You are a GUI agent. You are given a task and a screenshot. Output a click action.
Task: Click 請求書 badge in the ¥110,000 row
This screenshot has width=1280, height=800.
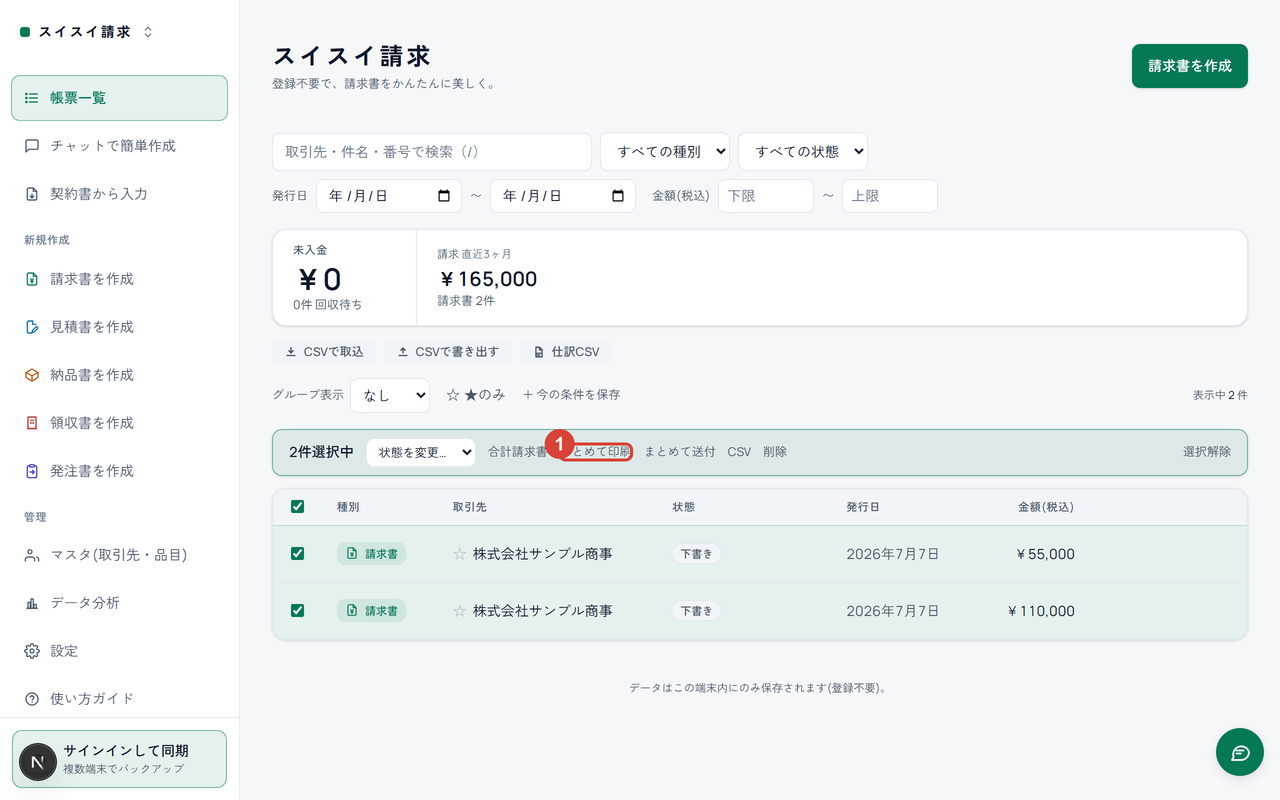372,610
